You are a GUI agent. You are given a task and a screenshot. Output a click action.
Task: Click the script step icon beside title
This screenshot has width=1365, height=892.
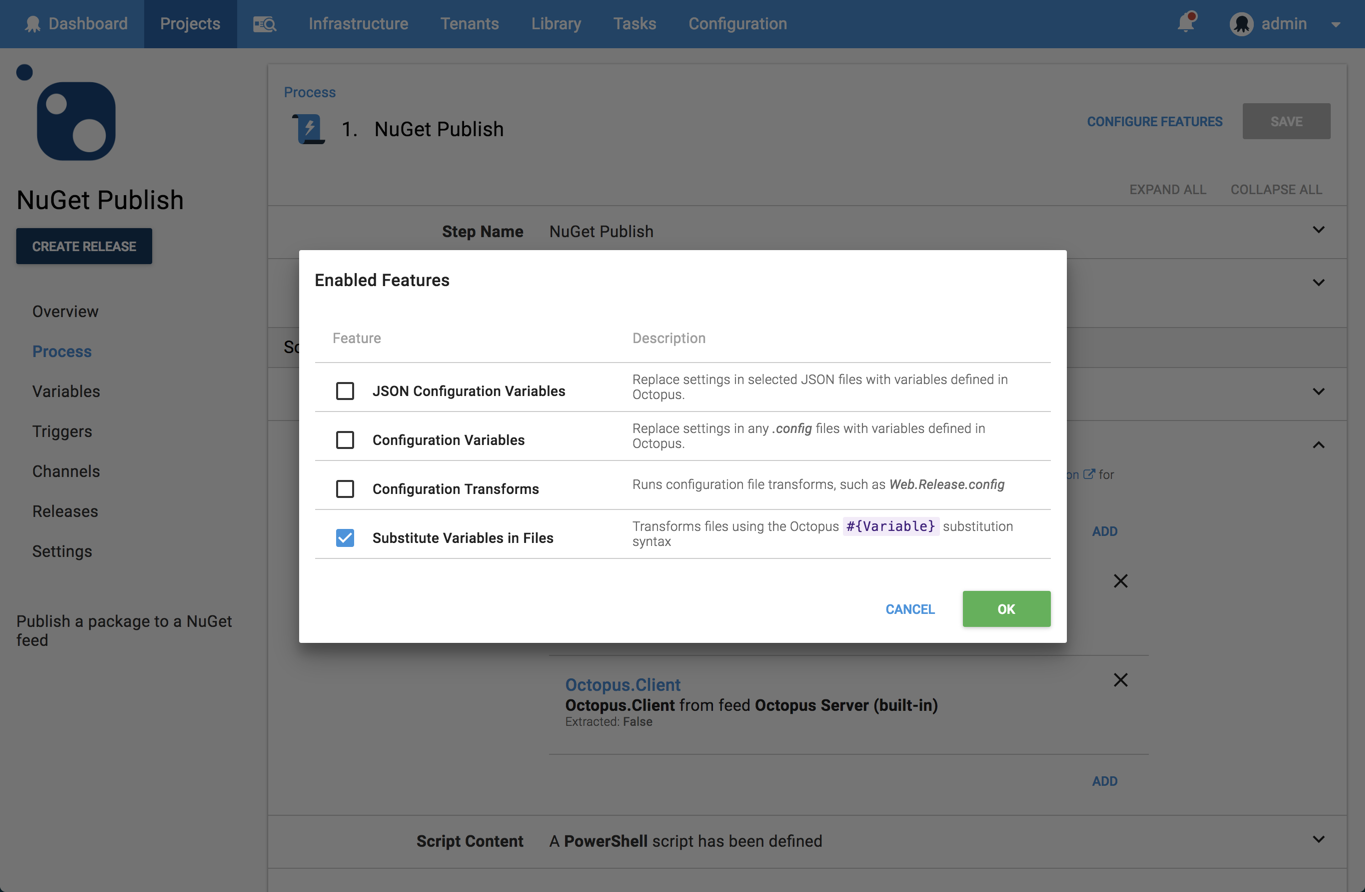click(308, 129)
